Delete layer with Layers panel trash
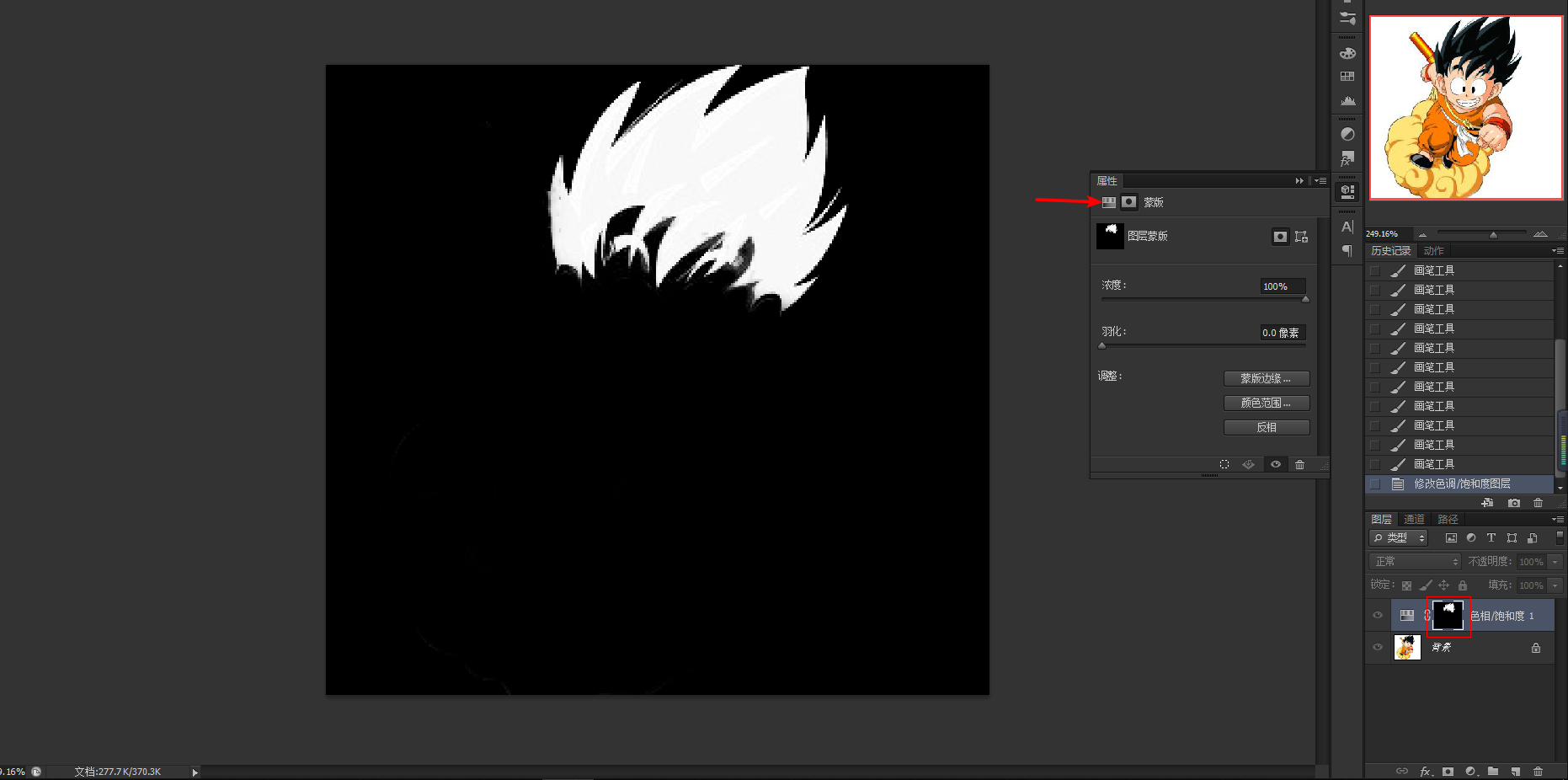Image resolution: width=1568 pixels, height=780 pixels. pyautogui.click(x=1539, y=771)
